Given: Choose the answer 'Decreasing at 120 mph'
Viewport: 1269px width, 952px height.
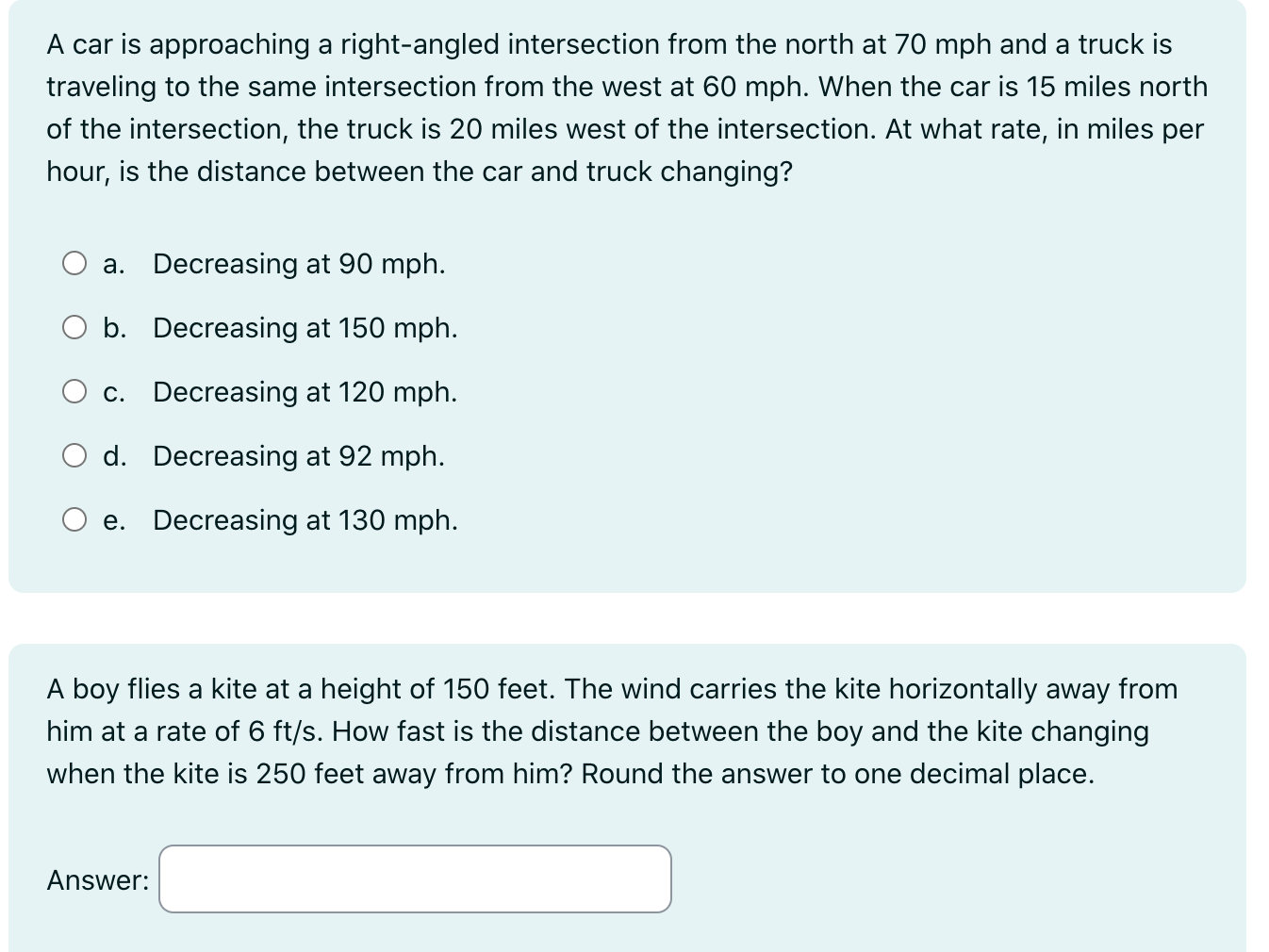Looking at the screenshot, I should (x=305, y=392).
